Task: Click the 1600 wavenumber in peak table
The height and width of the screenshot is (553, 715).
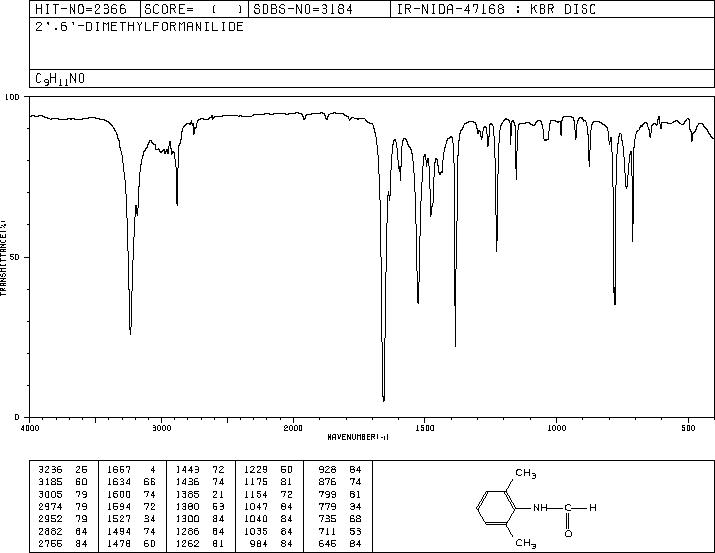Action: point(119,494)
